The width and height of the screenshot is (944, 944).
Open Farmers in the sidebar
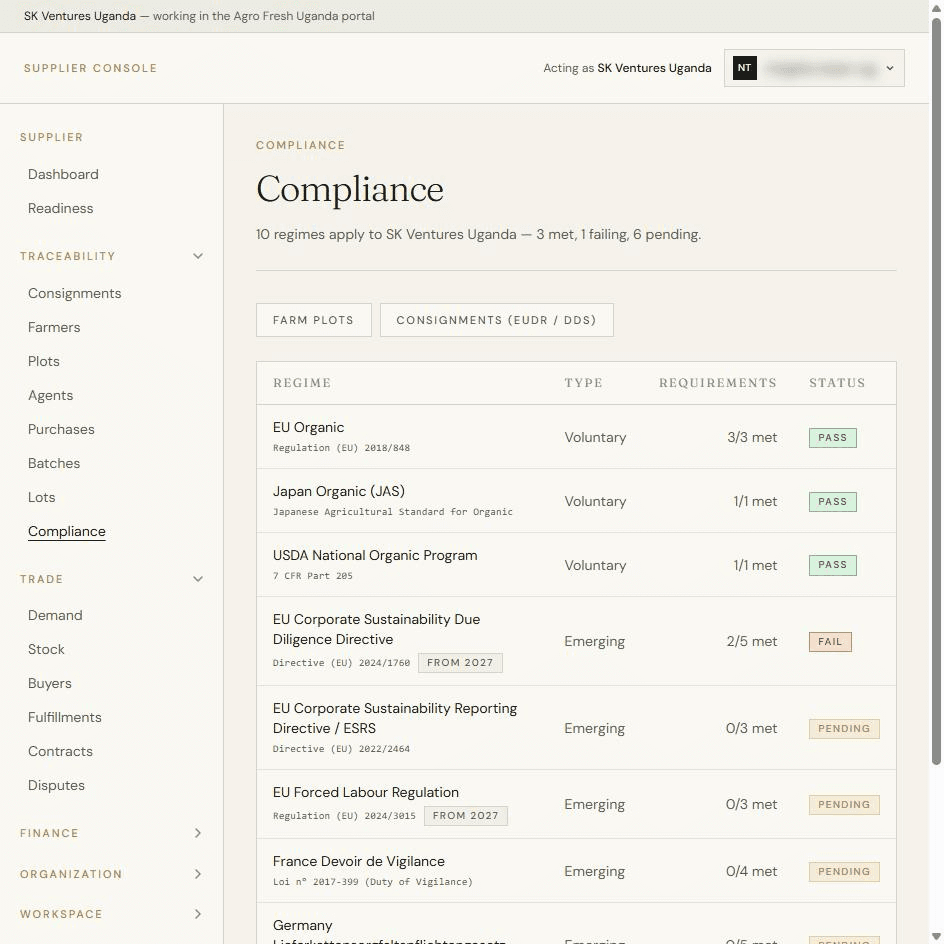click(x=54, y=328)
